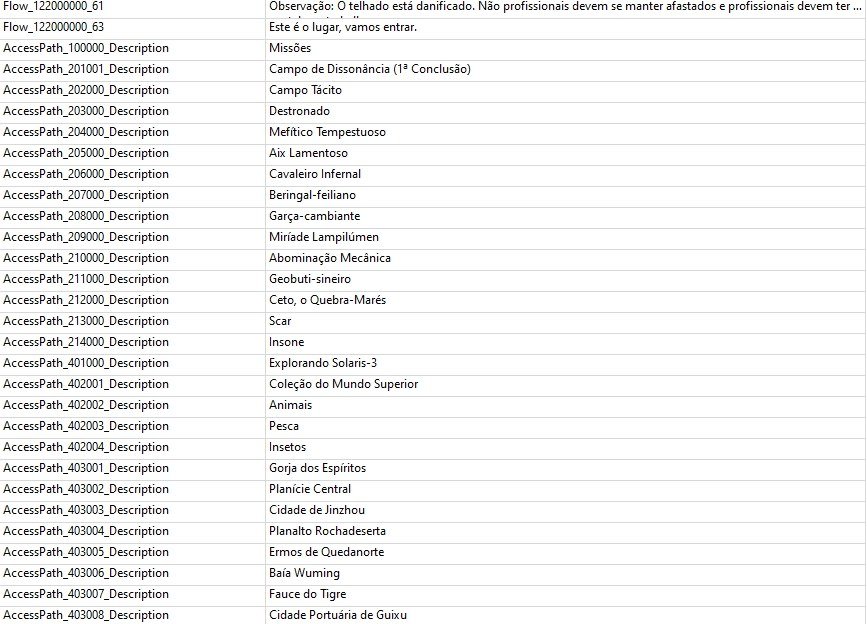This screenshot has height=624, width=867.
Task: Select AccessPath_212000_Description key
Action: 132,301
